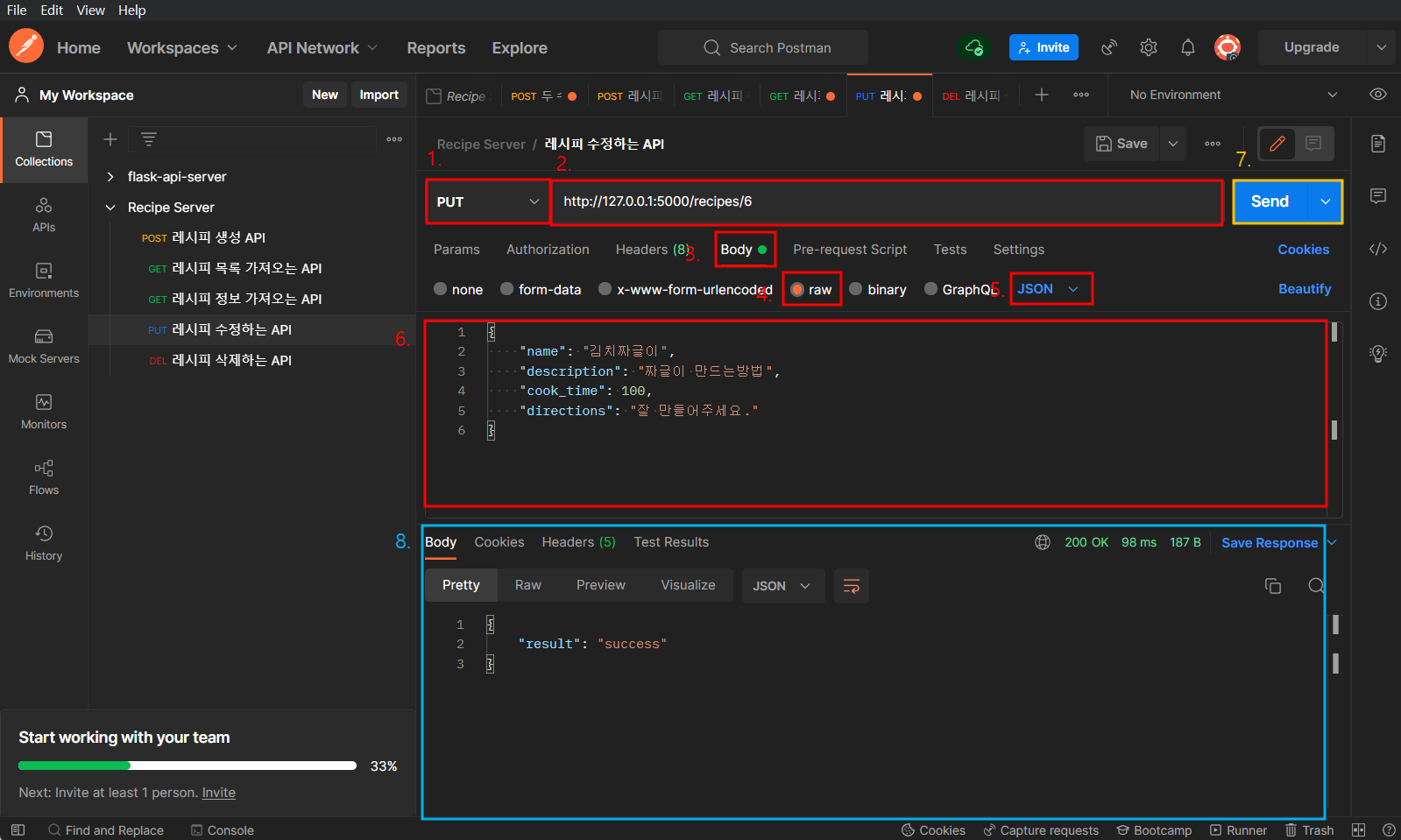Image resolution: width=1401 pixels, height=840 pixels.
Task: Collapse the Recipe Server collection
Action: tap(110, 208)
